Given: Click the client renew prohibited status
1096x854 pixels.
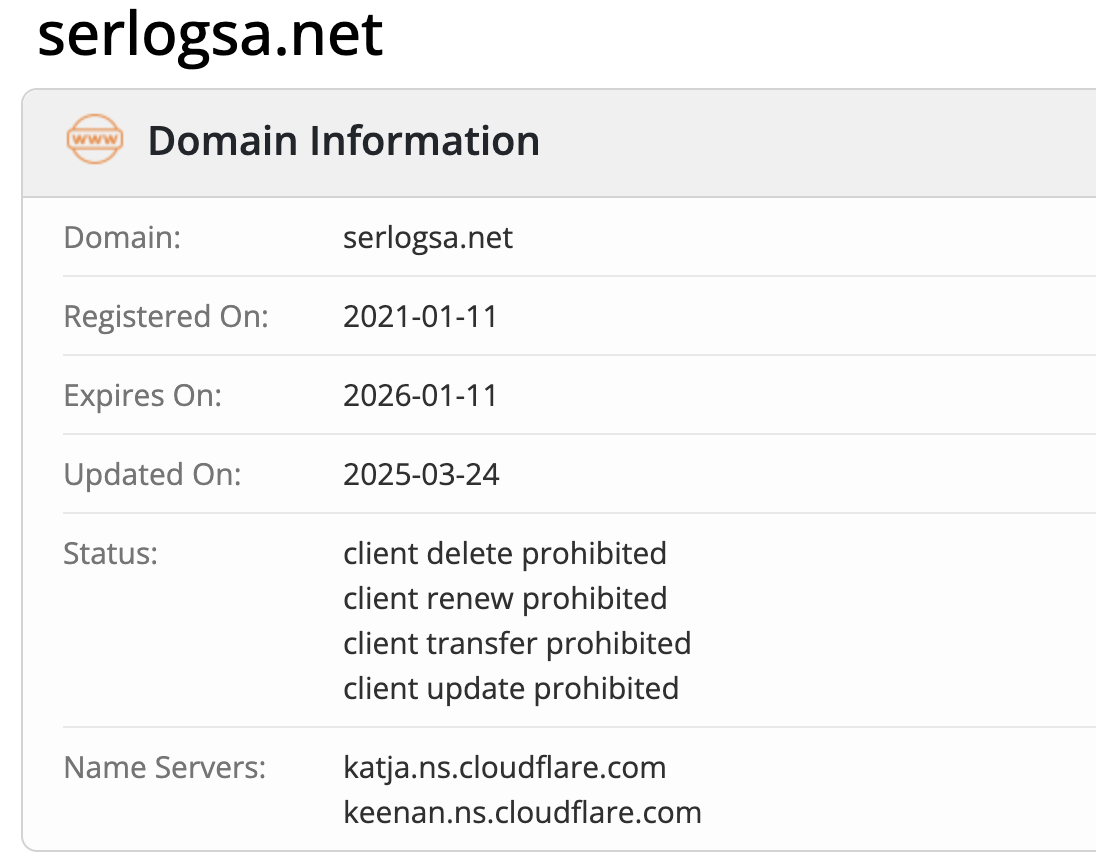Looking at the screenshot, I should pos(505,599).
